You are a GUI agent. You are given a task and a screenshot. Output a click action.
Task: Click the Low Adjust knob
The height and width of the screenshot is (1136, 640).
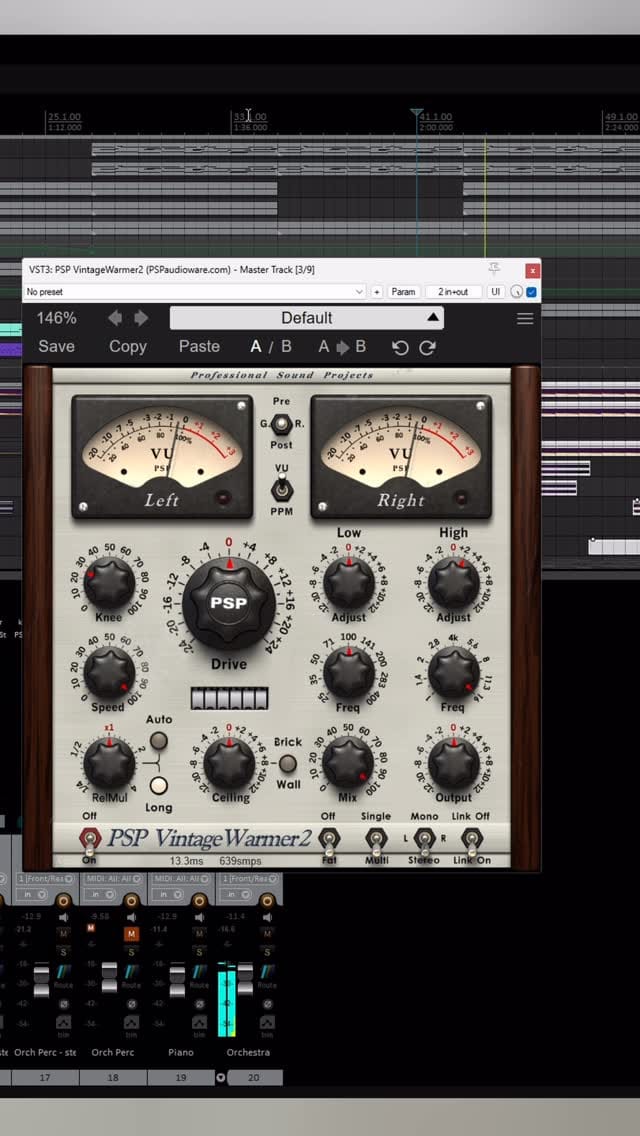pos(349,584)
